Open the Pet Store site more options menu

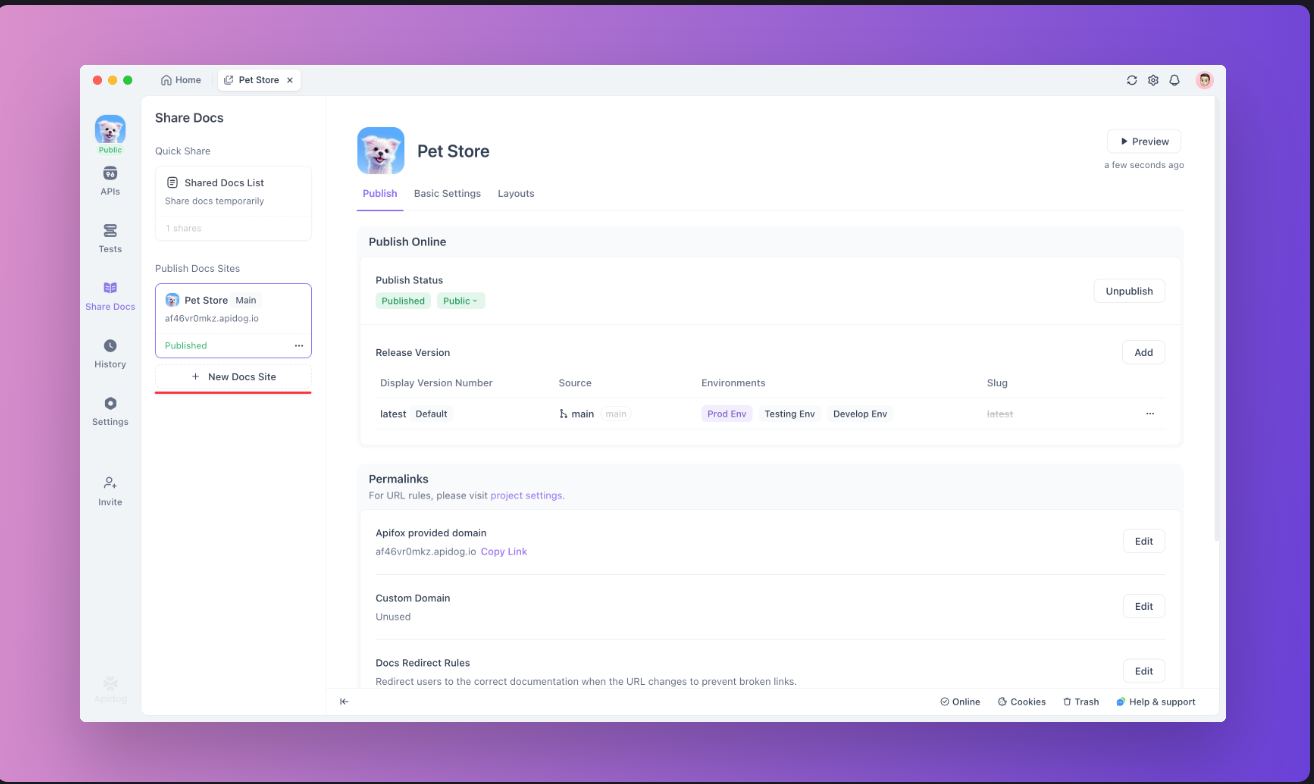298,346
